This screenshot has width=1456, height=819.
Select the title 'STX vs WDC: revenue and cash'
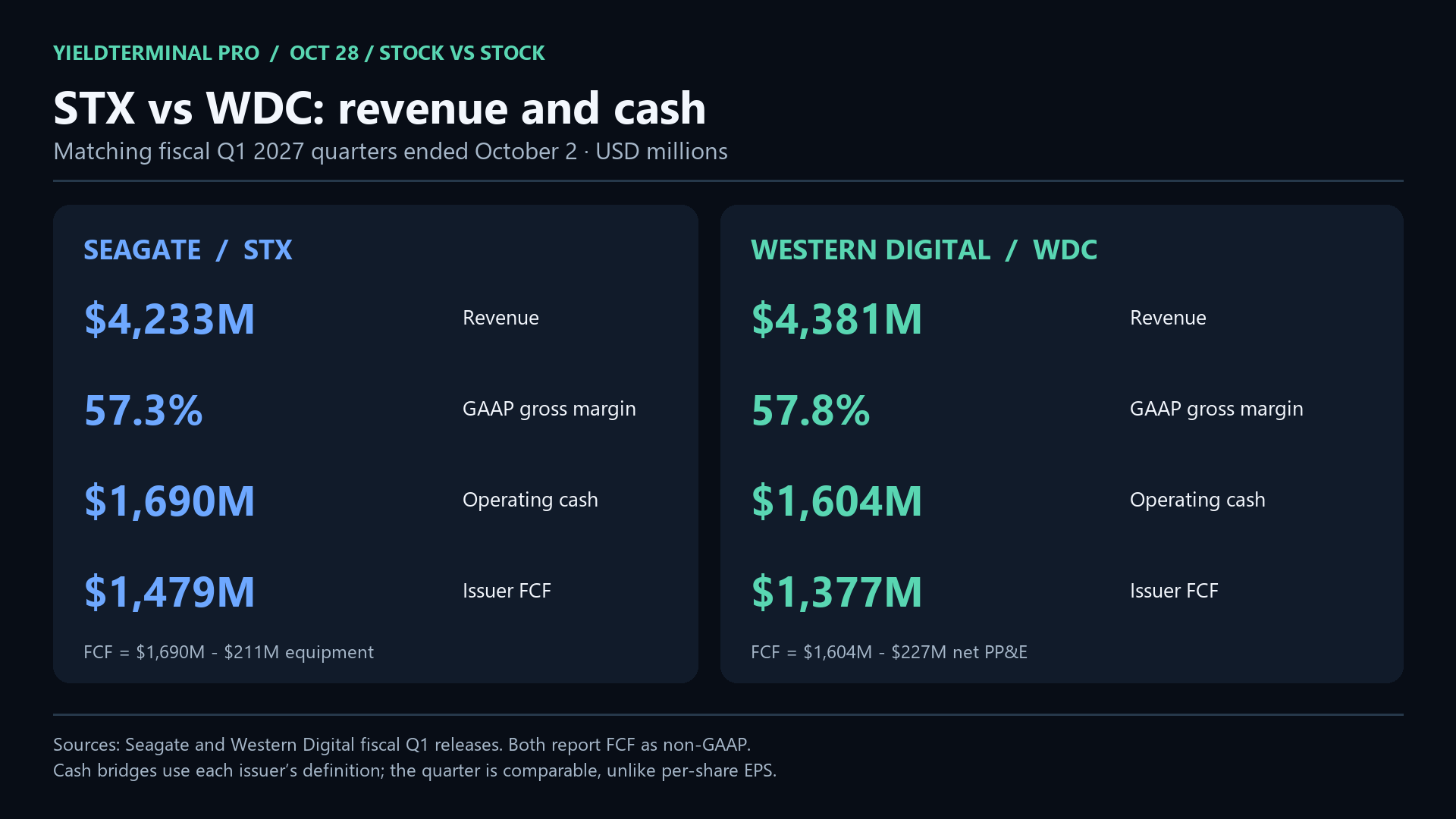click(x=379, y=108)
